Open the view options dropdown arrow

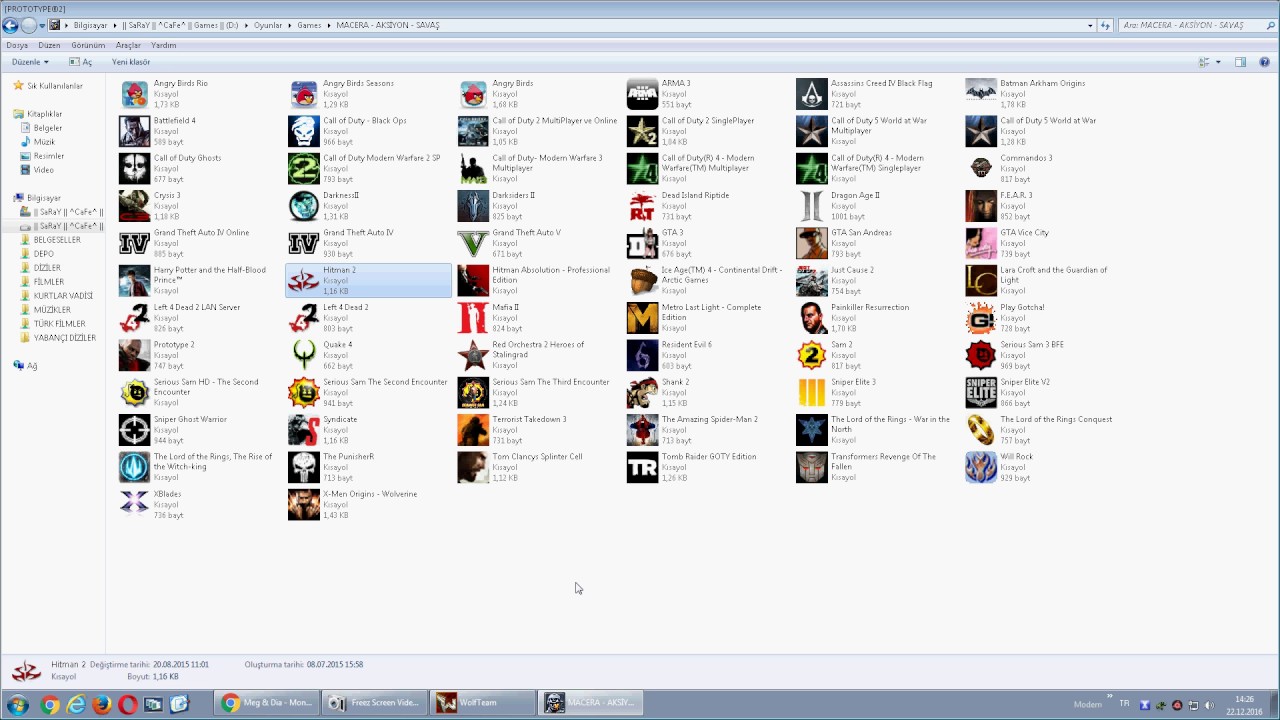[x=1218, y=62]
